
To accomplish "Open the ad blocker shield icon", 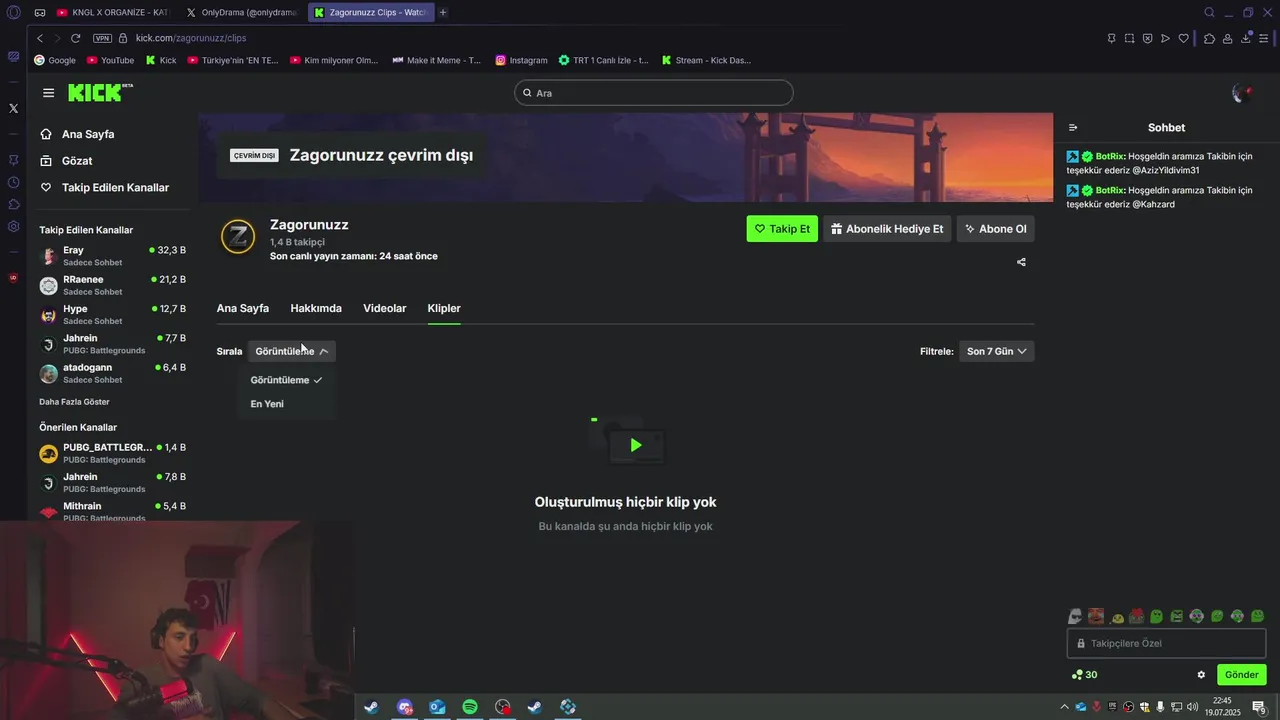I will coord(1147,38).
